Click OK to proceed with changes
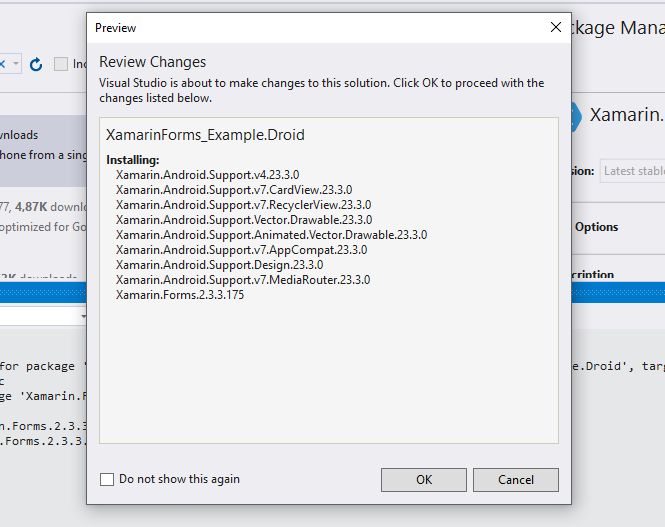The height and width of the screenshot is (527, 665). tap(423, 480)
